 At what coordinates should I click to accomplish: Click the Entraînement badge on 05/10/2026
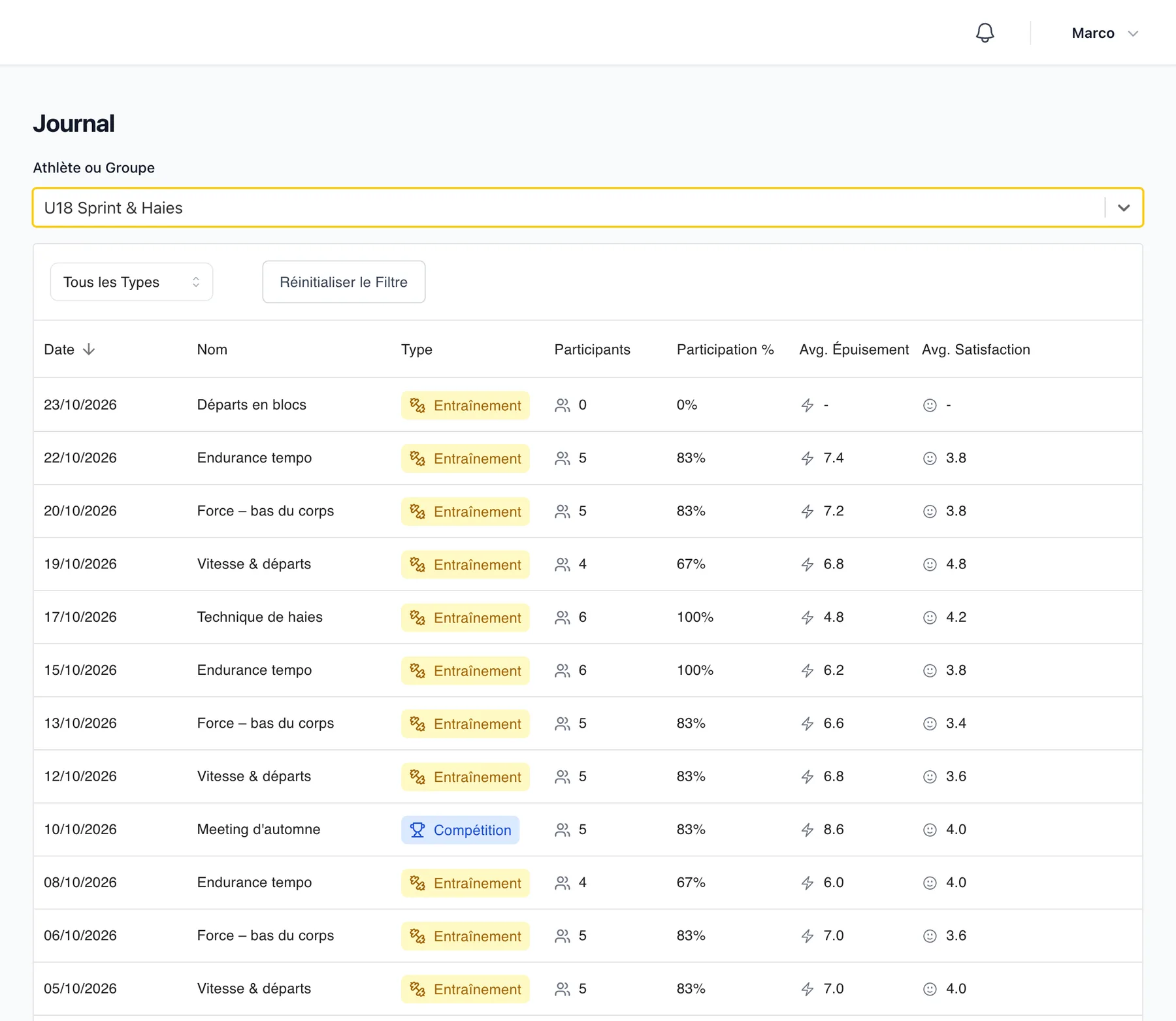(x=465, y=990)
